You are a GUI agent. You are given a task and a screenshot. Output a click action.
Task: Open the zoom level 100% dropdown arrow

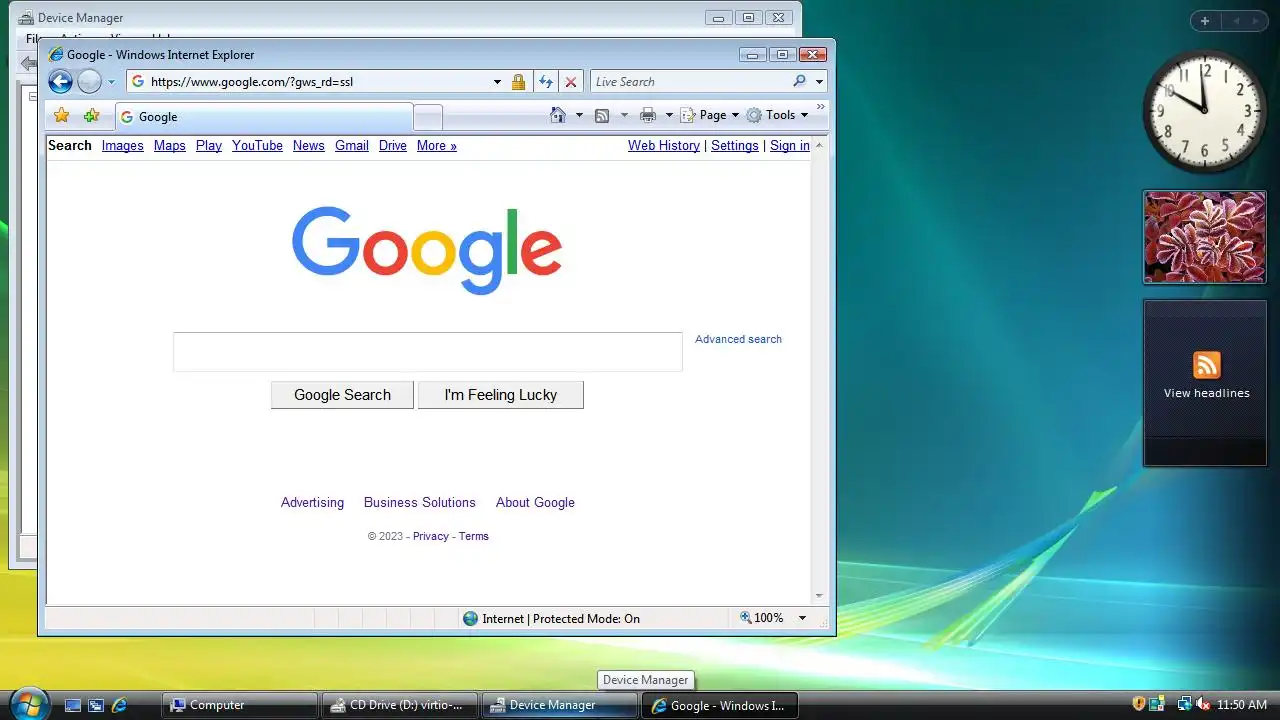[802, 618]
